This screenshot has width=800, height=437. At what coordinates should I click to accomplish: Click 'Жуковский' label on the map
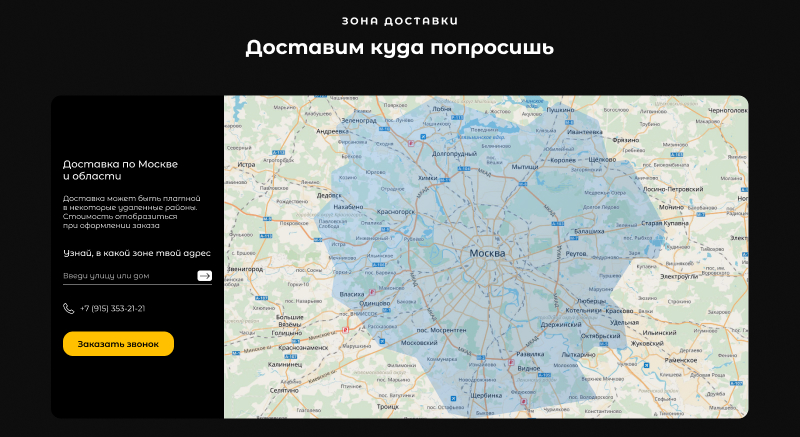pos(647,344)
